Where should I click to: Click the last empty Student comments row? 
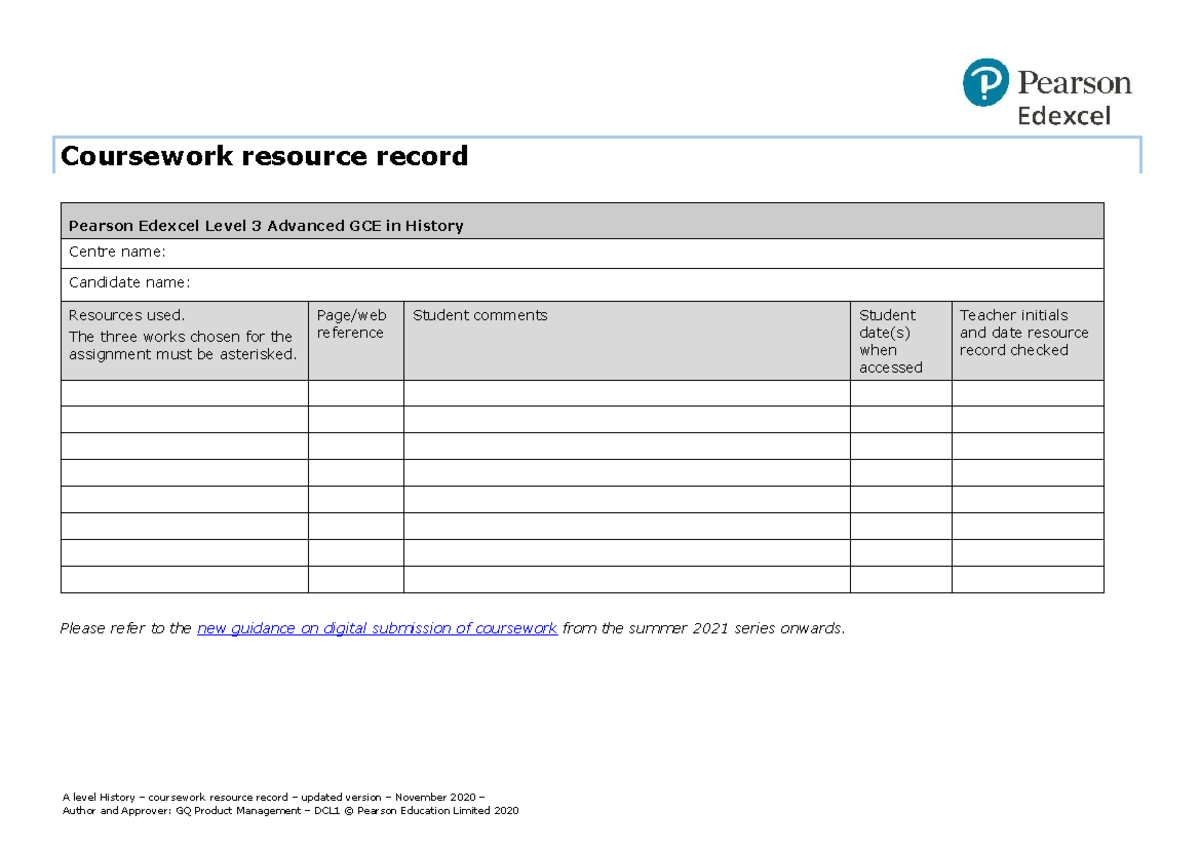626,580
